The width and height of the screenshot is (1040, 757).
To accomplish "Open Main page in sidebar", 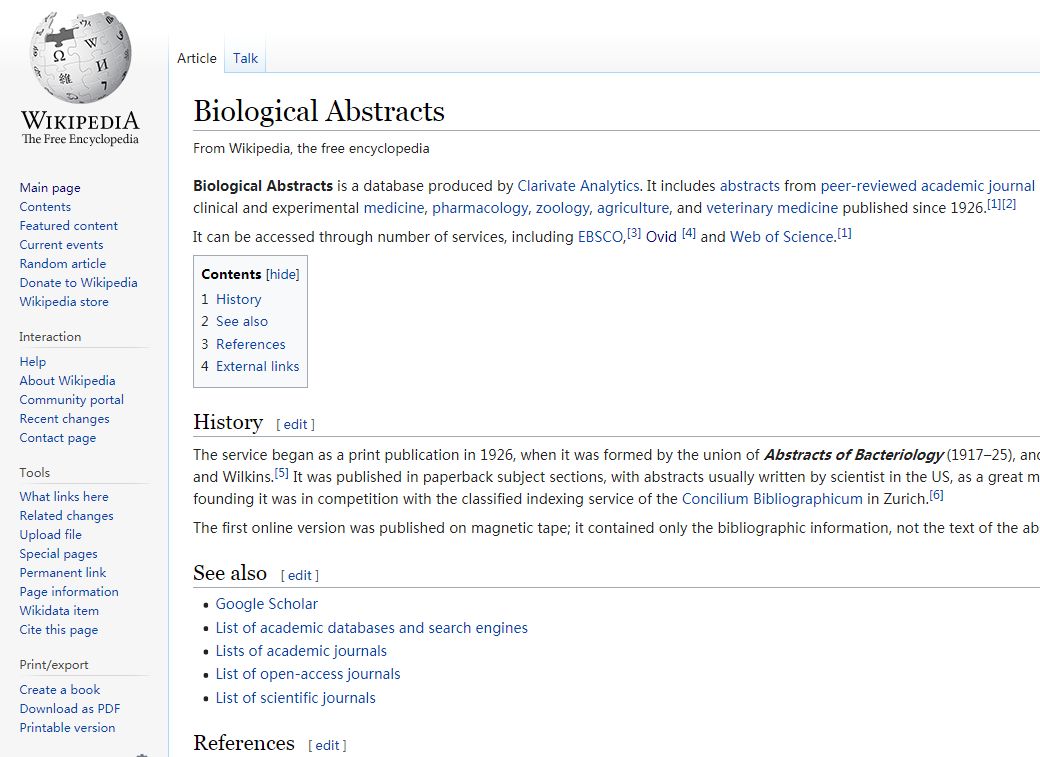I will click(x=50, y=188).
